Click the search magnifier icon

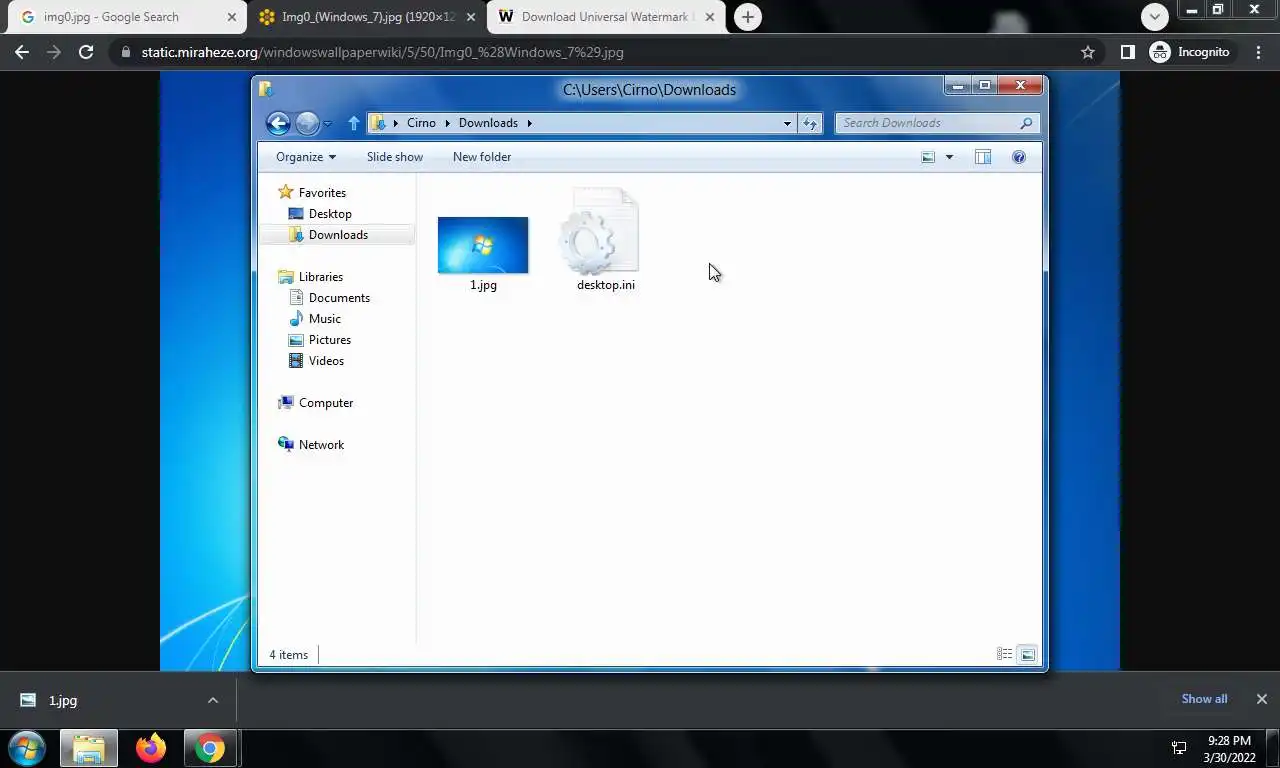click(1026, 123)
